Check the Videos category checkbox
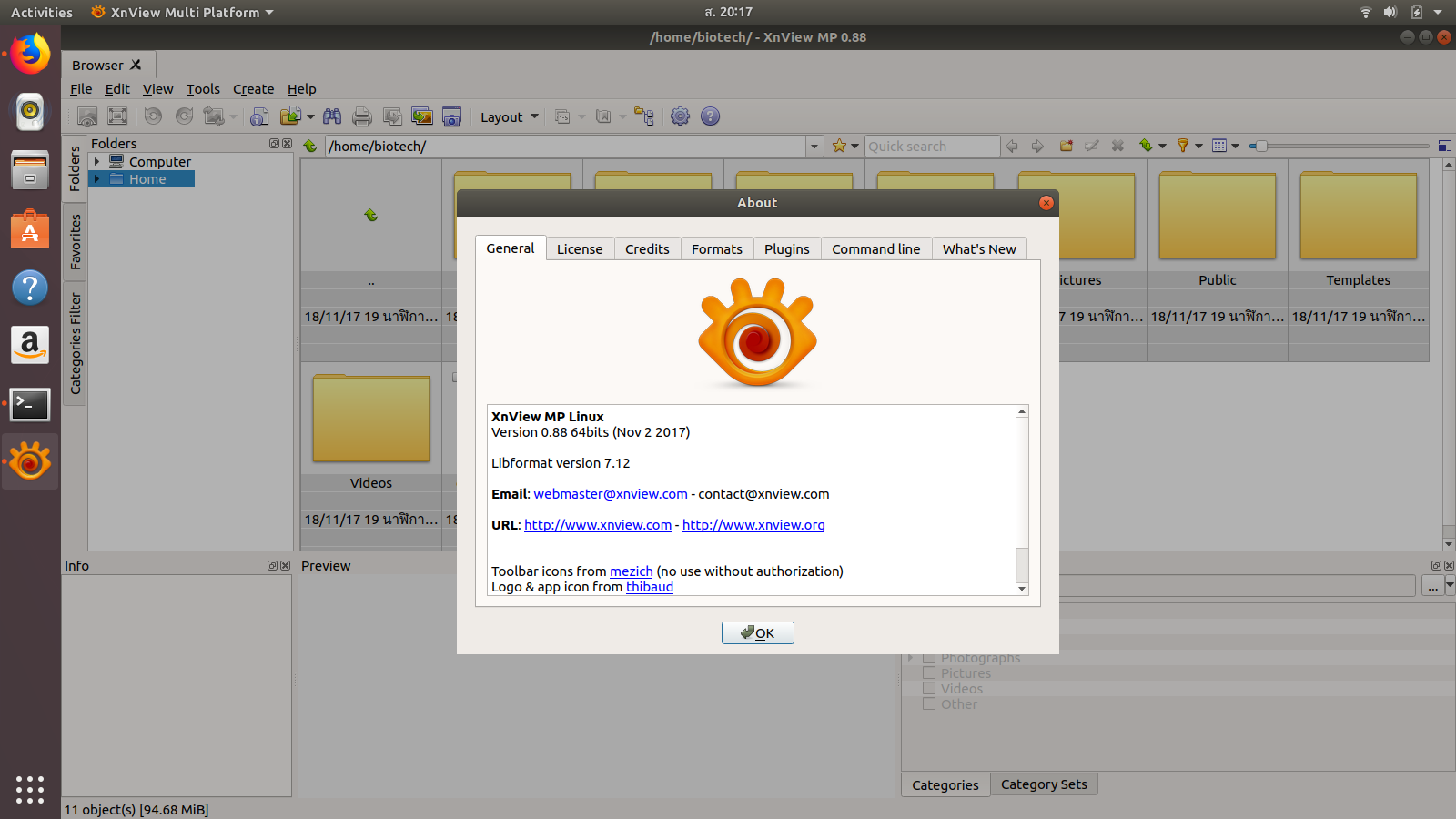Image resolution: width=1456 pixels, height=819 pixels. click(x=929, y=689)
